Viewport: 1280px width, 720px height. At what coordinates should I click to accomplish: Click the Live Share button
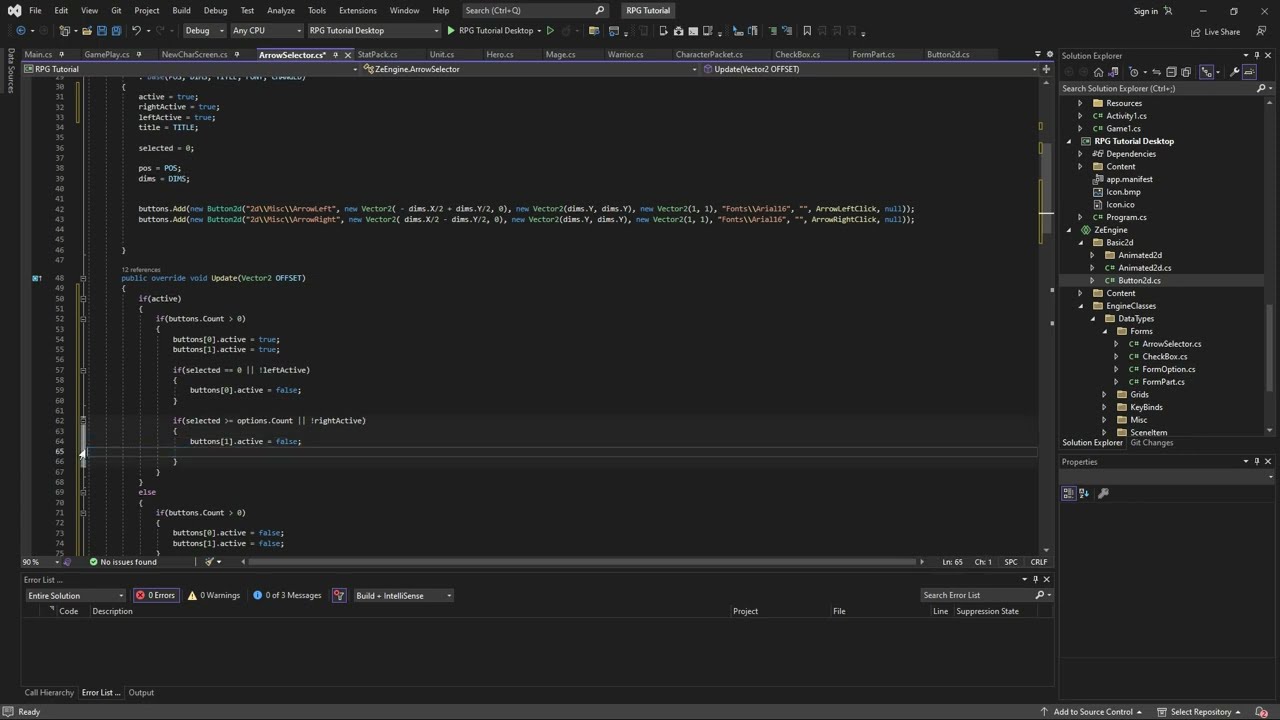point(1215,31)
